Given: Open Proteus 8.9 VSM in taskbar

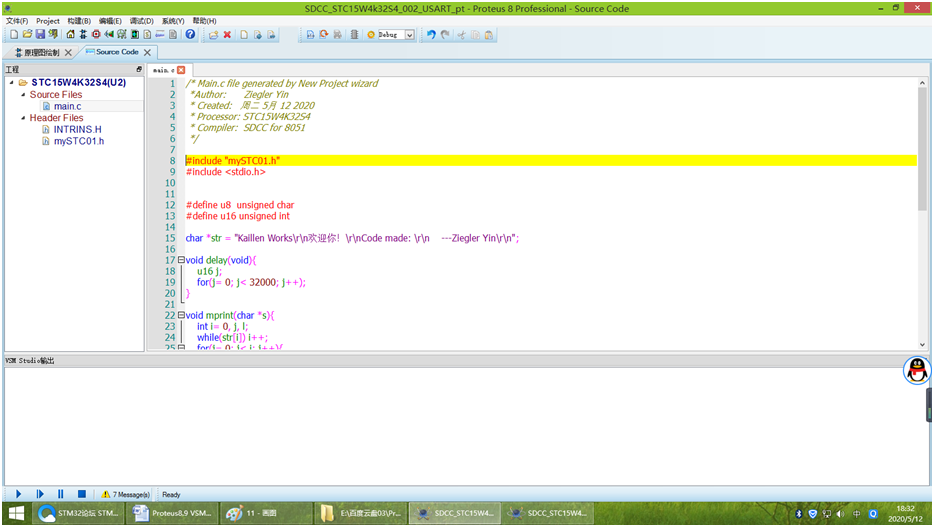Looking at the screenshot, I should [170, 514].
